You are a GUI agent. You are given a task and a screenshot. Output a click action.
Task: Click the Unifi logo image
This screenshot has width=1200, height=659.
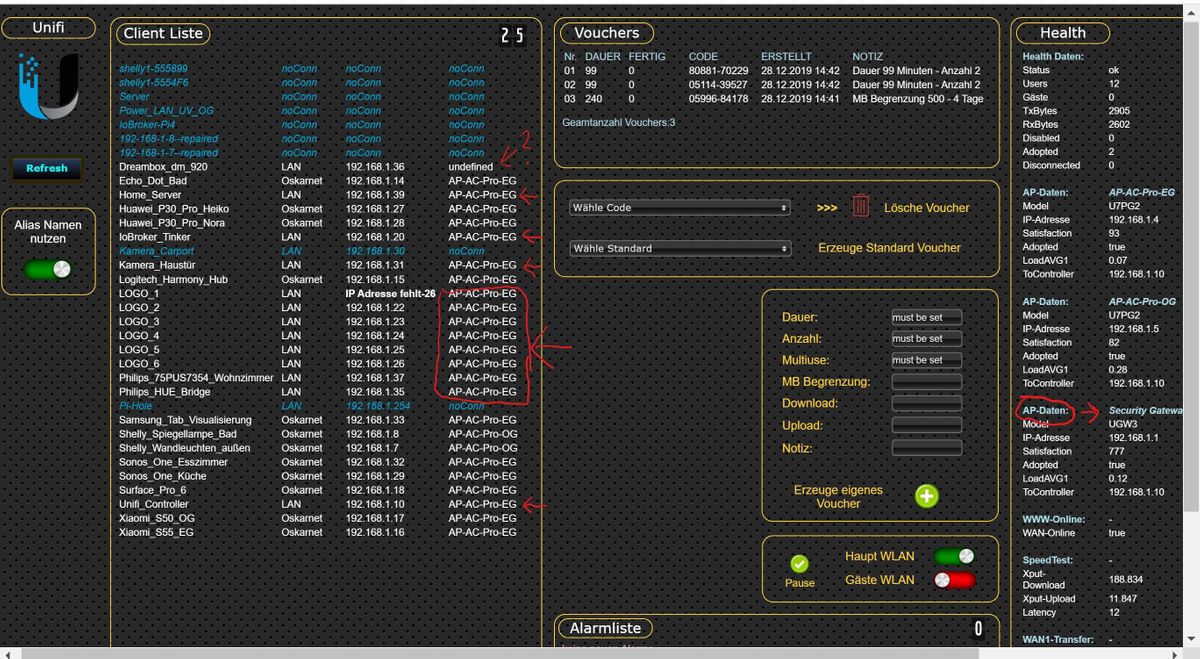[x=48, y=87]
